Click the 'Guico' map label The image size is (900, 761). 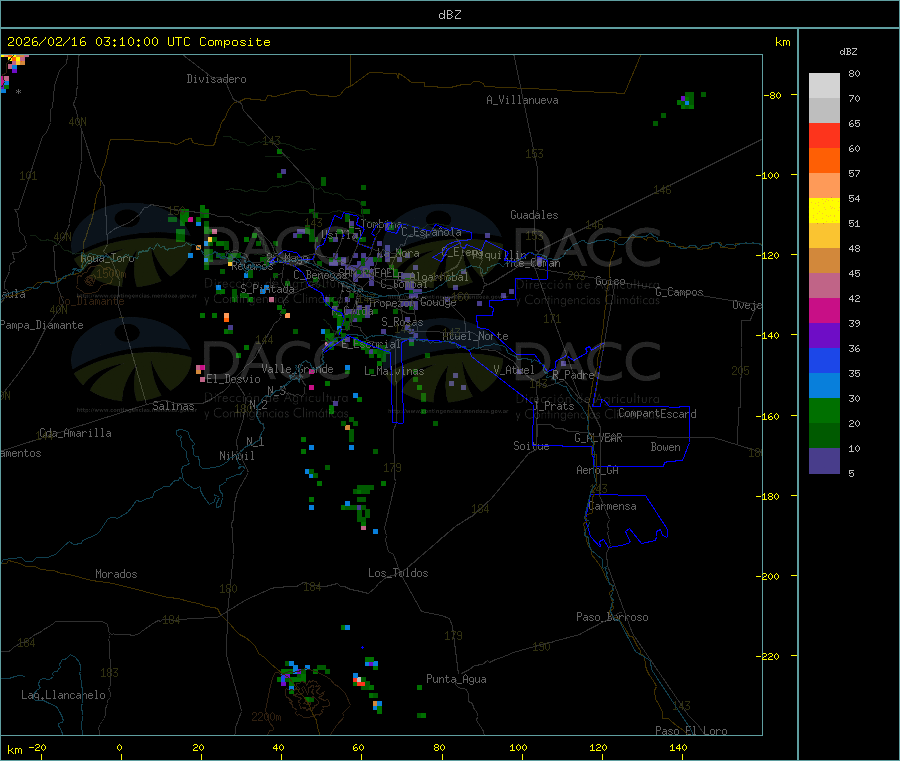tap(610, 281)
